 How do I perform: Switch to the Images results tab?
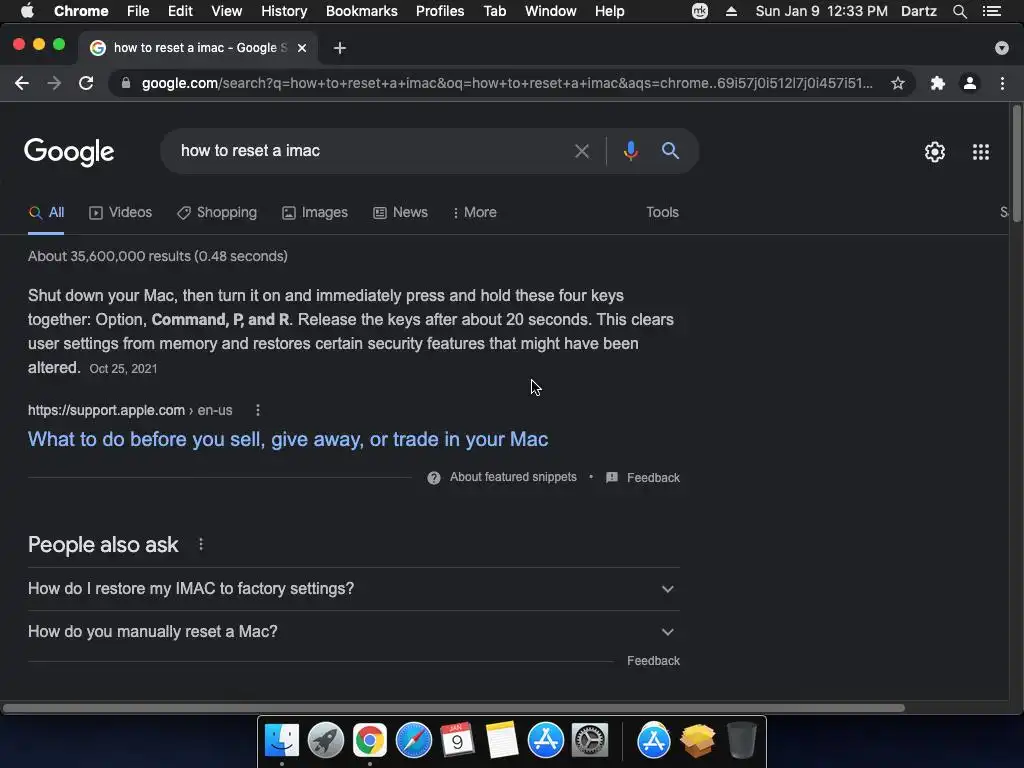pos(315,212)
